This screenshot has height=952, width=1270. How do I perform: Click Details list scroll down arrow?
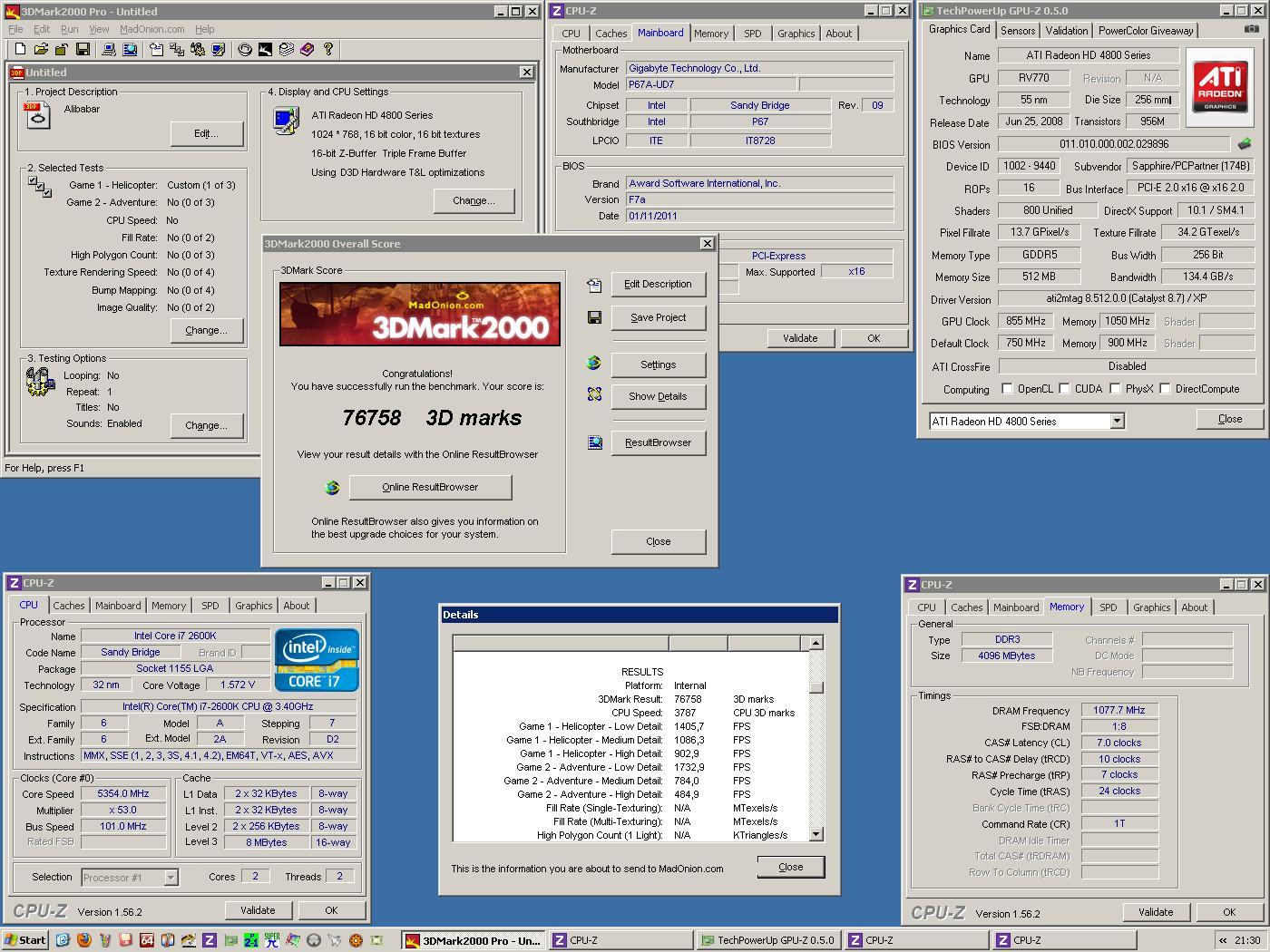(816, 834)
